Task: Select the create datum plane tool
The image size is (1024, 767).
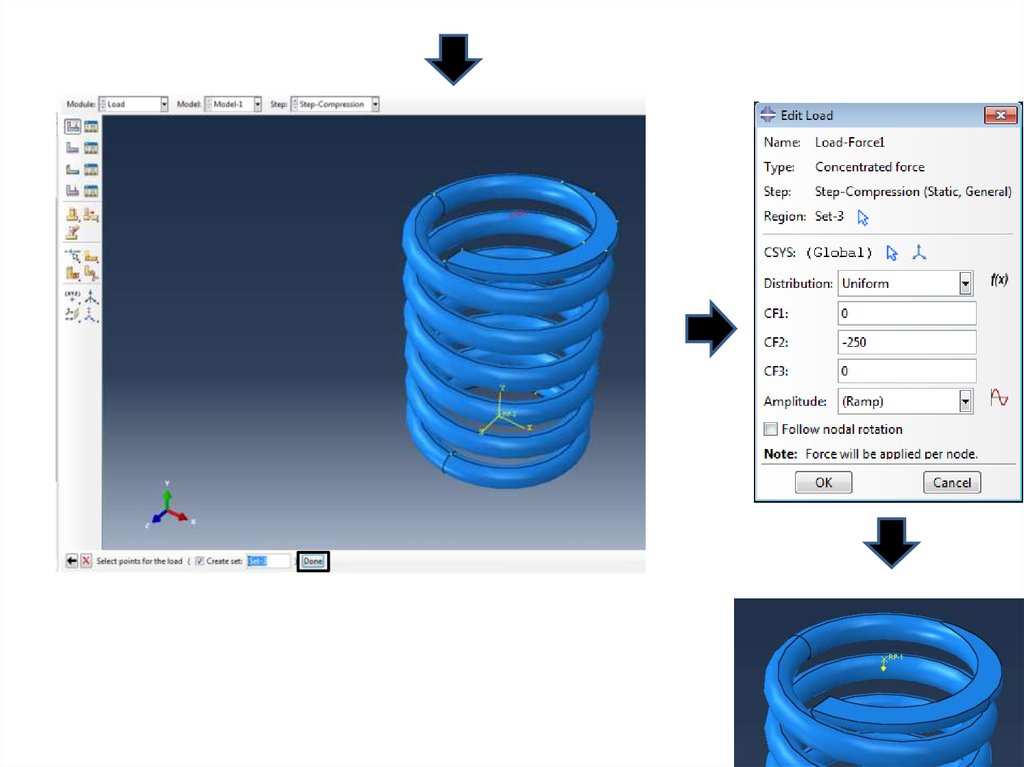Action: coord(72,314)
